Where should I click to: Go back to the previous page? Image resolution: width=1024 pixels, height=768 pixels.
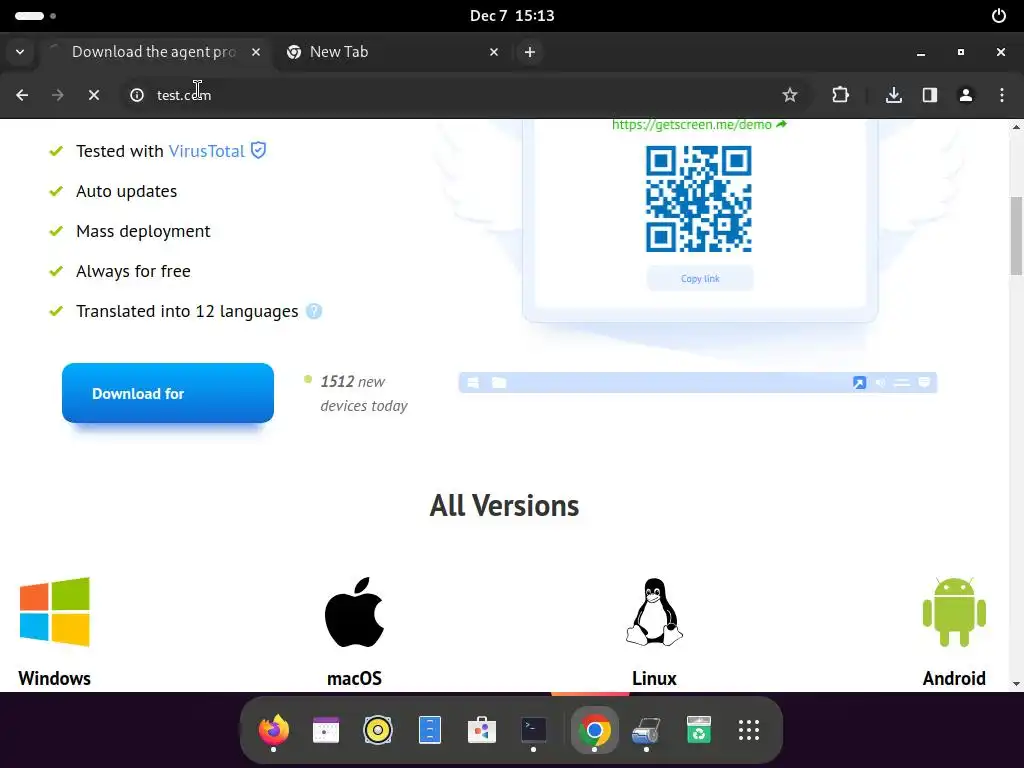[22, 95]
